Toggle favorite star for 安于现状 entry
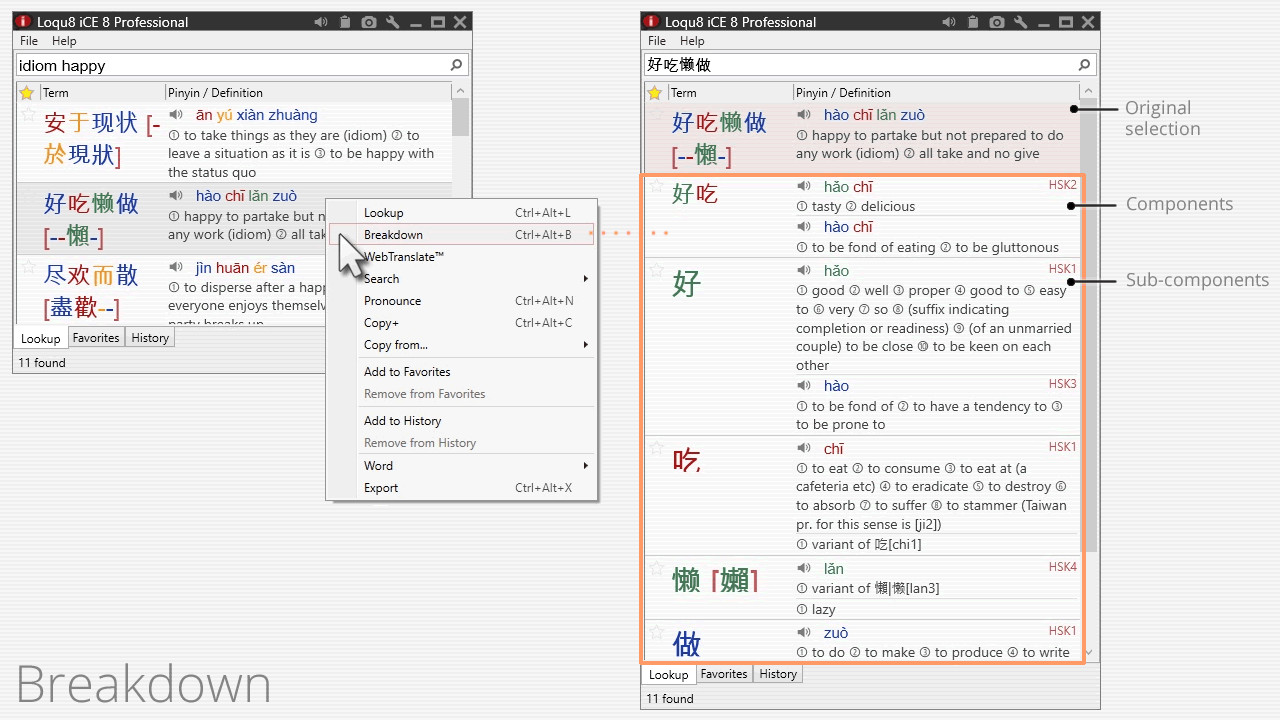 (28, 114)
